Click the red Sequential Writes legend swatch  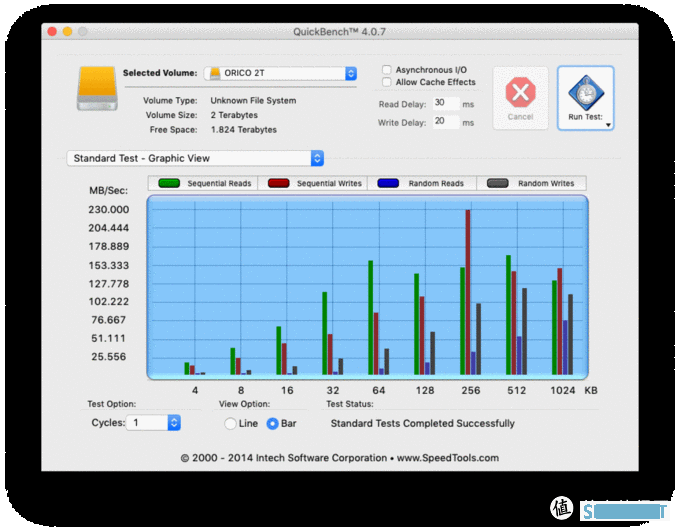click(278, 183)
